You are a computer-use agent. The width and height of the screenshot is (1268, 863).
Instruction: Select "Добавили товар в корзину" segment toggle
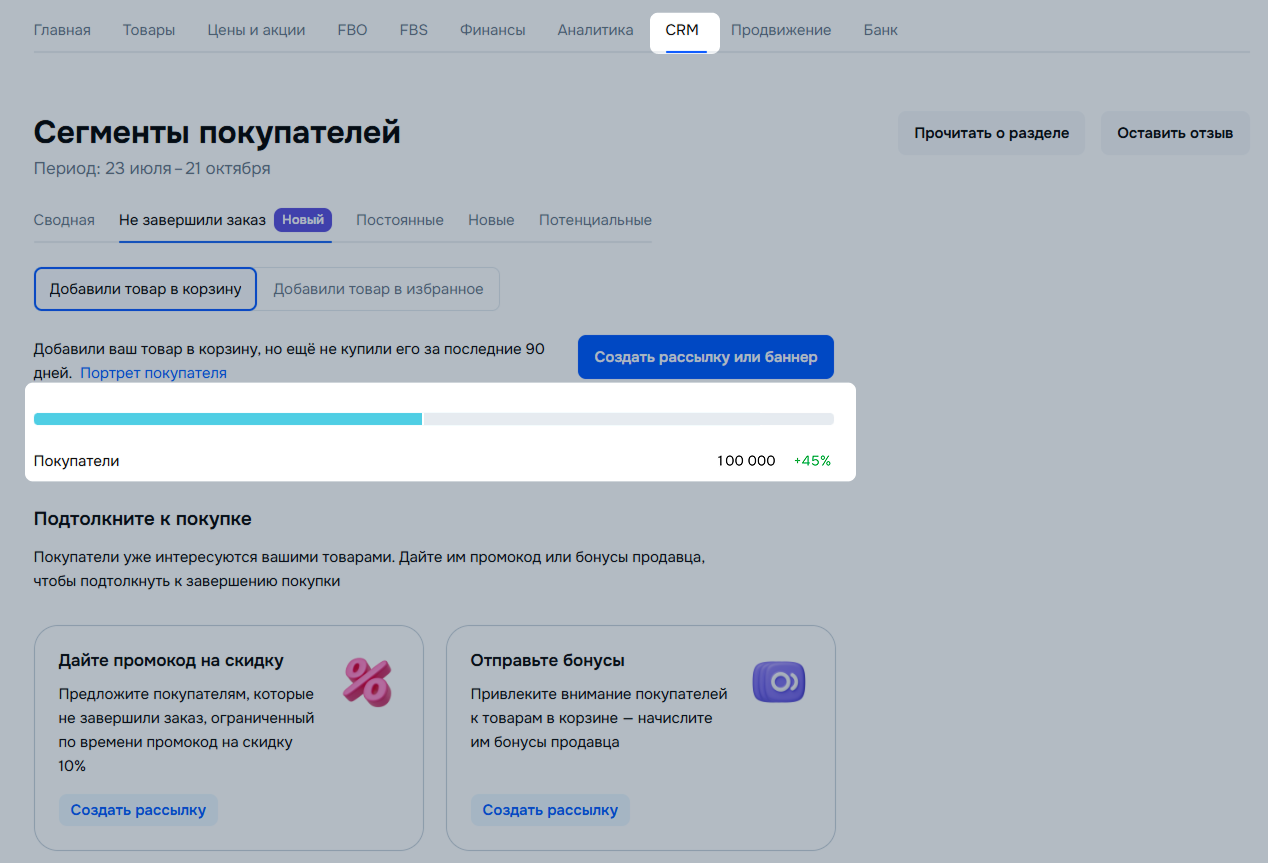point(145,289)
